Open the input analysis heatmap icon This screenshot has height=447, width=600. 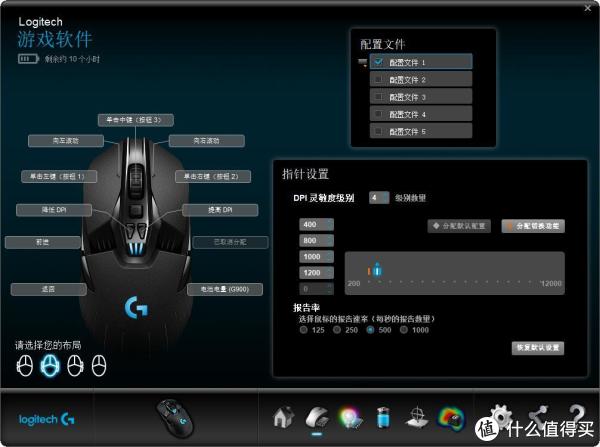(x=451, y=418)
